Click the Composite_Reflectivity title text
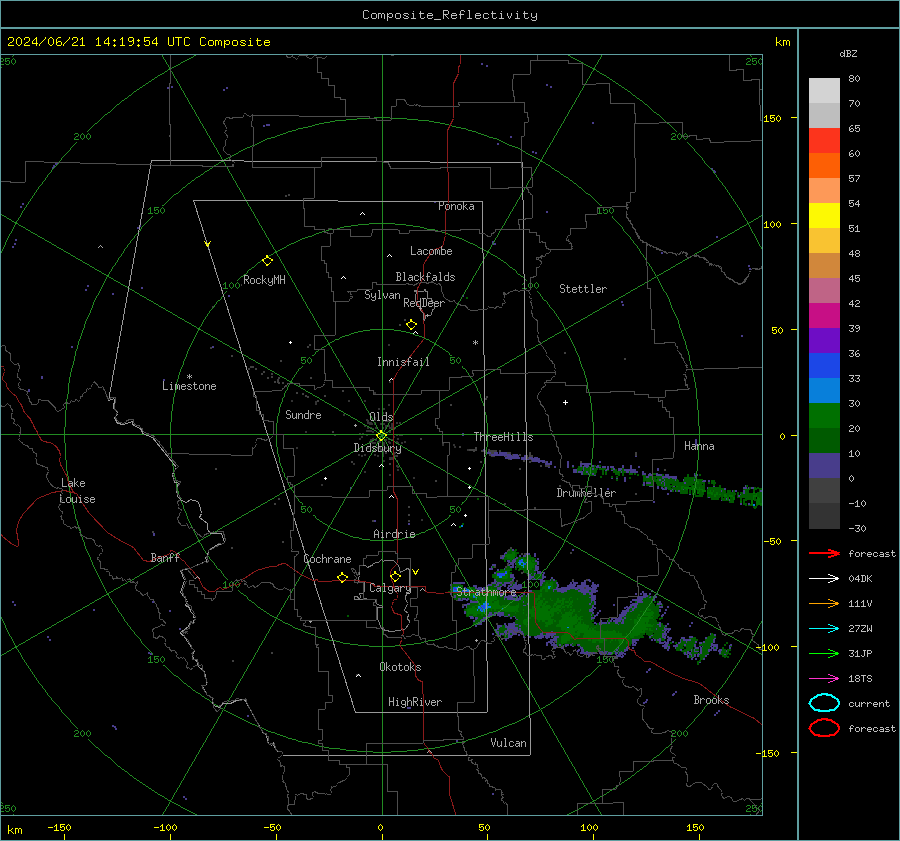The height and width of the screenshot is (841, 900). pos(449,15)
